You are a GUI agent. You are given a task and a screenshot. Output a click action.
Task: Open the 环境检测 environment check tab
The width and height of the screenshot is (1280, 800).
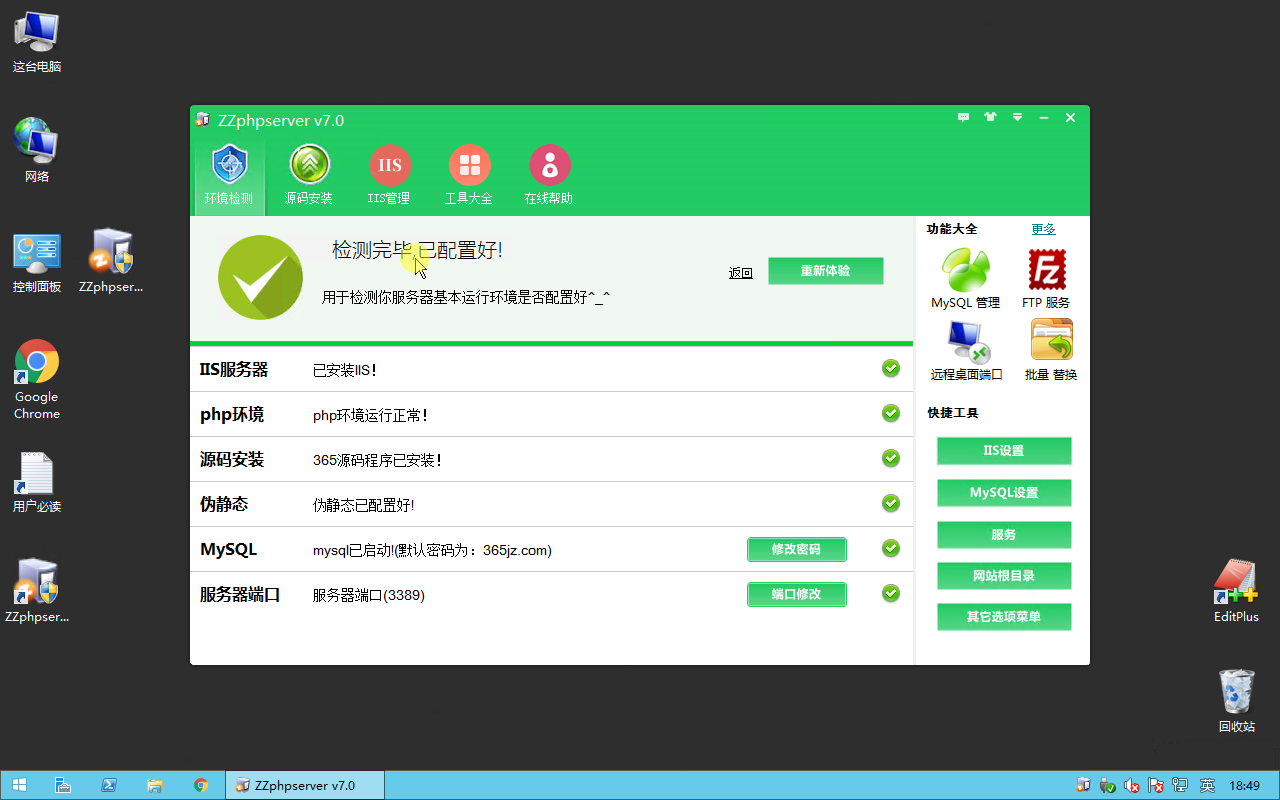coord(229,176)
